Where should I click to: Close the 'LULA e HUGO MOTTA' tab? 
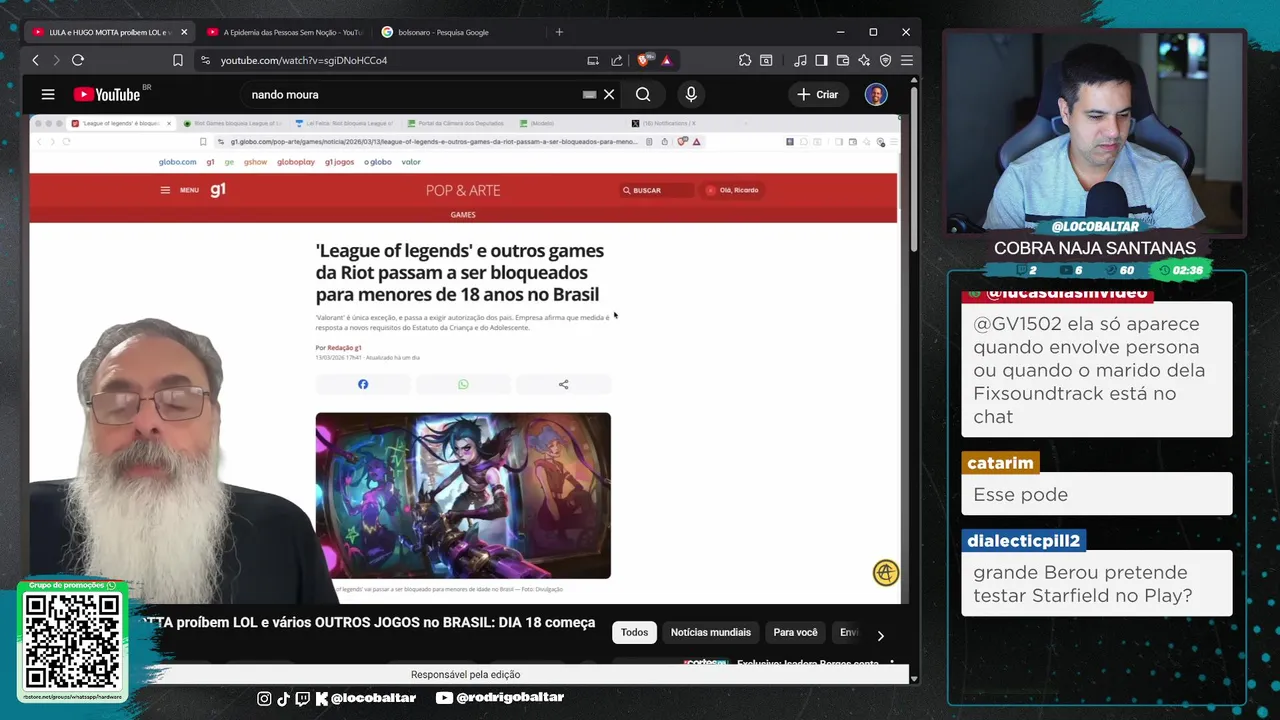click(184, 32)
